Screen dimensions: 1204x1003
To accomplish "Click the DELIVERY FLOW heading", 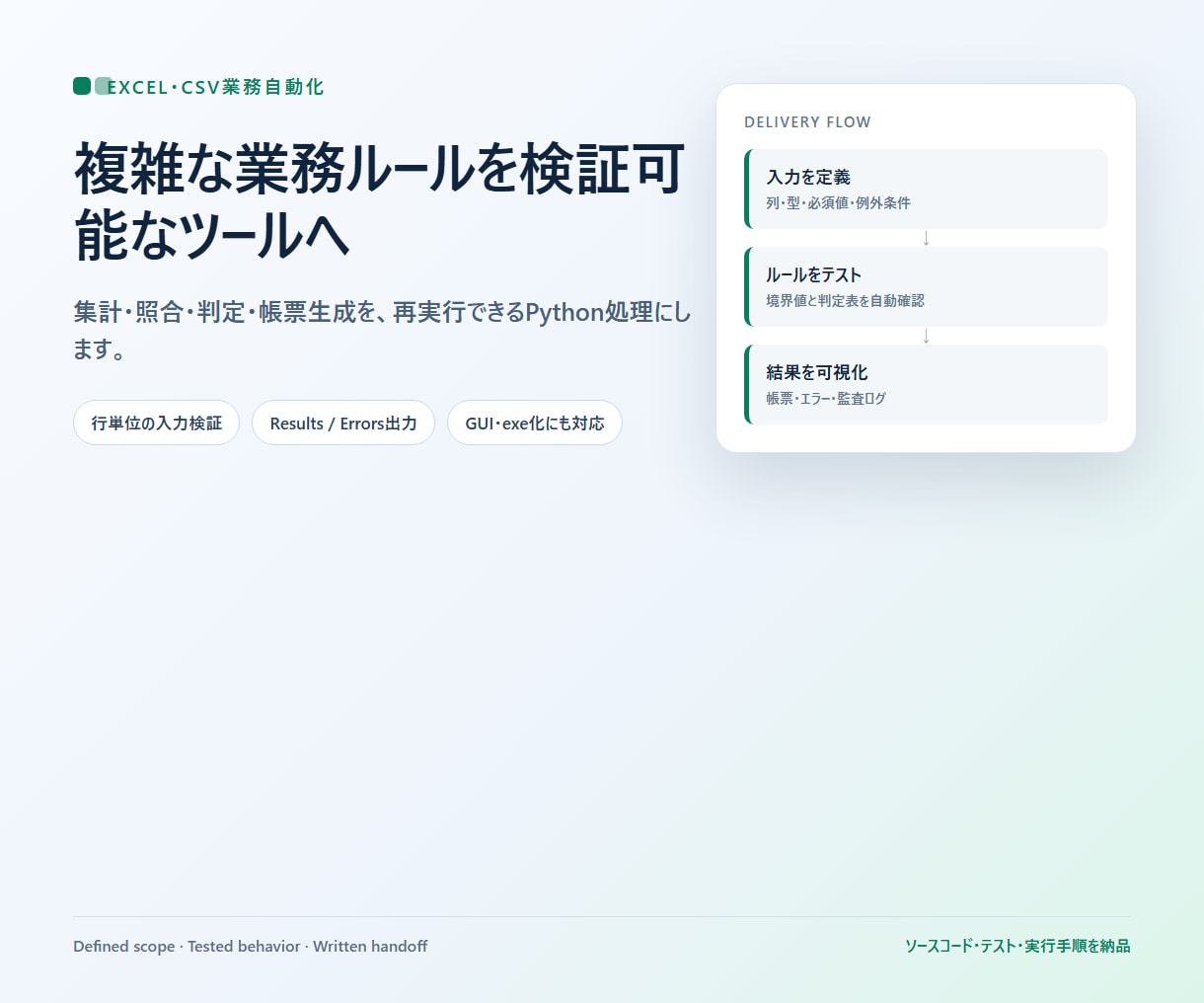I will (807, 122).
